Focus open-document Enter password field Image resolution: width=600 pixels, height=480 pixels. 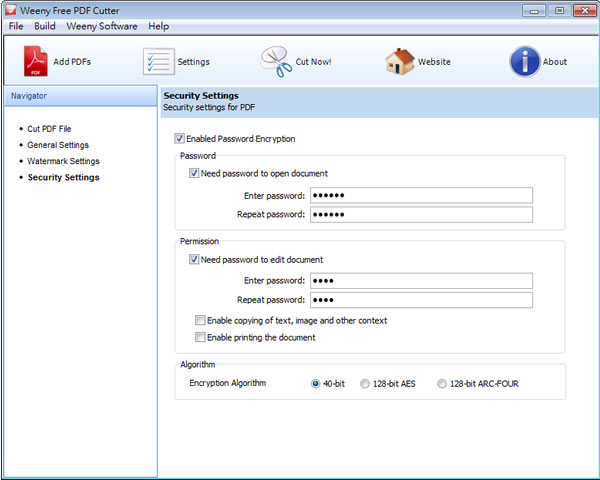(x=421, y=195)
